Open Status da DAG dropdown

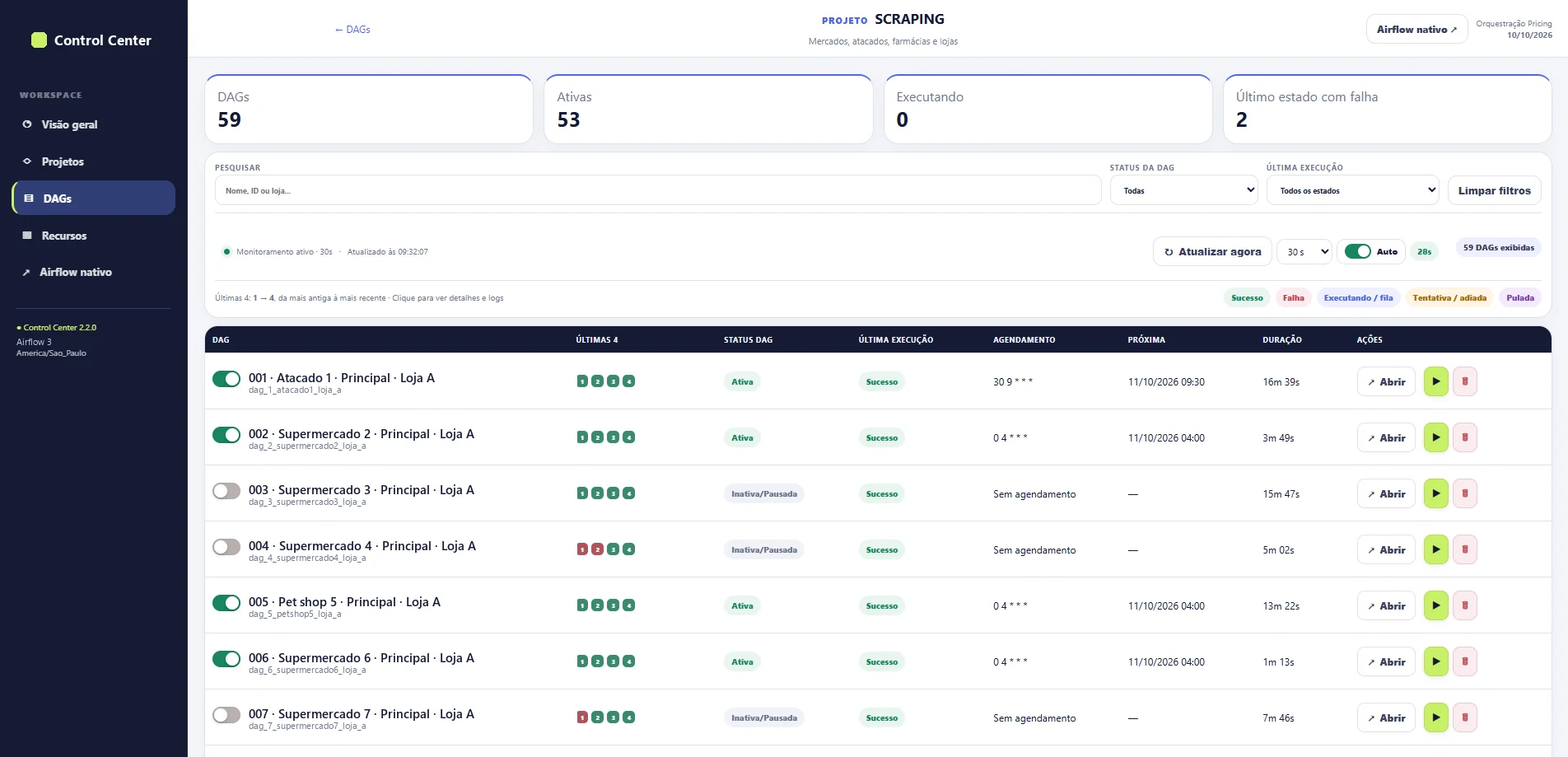(1183, 190)
